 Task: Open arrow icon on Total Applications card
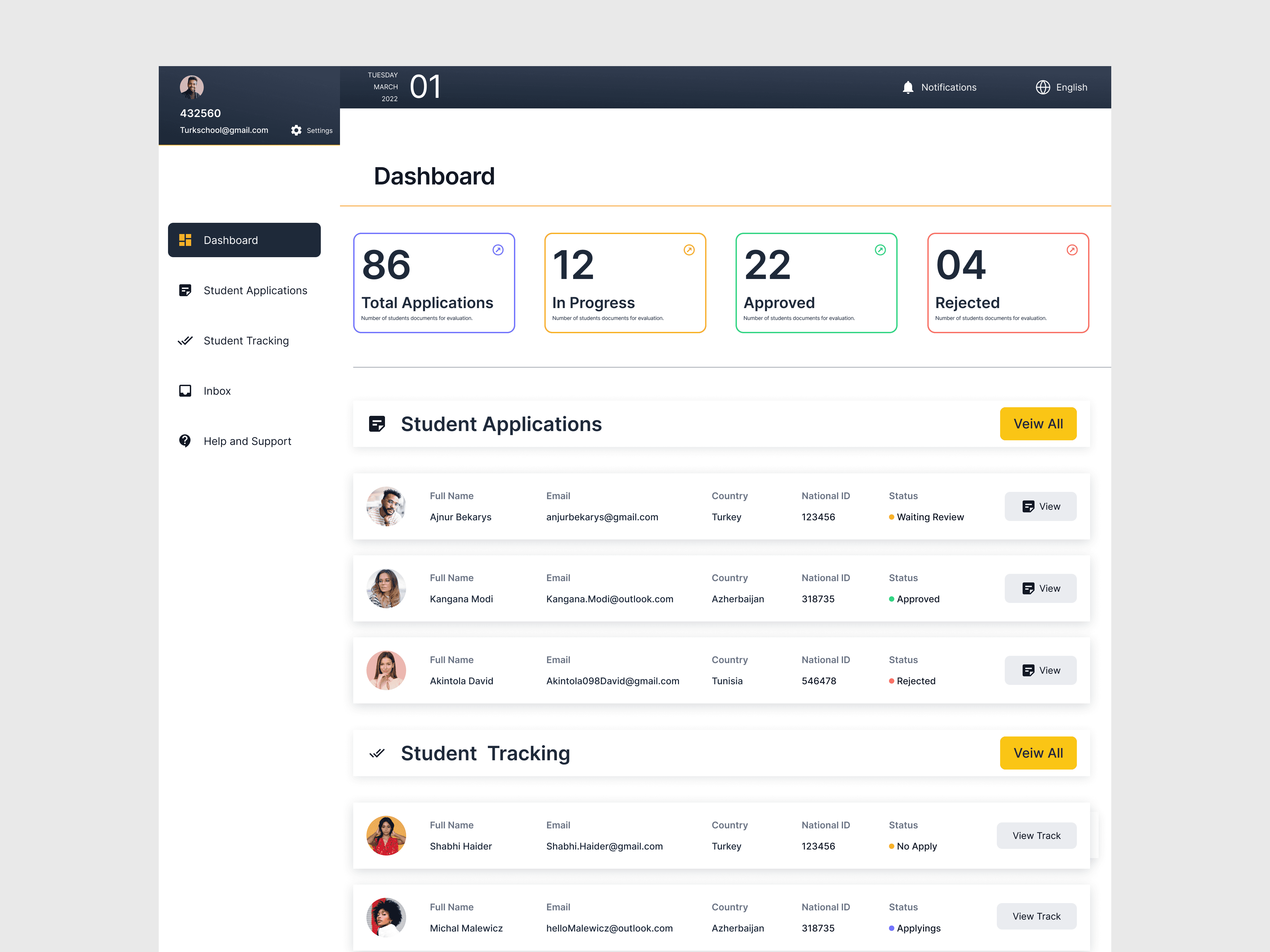tap(498, 250)
